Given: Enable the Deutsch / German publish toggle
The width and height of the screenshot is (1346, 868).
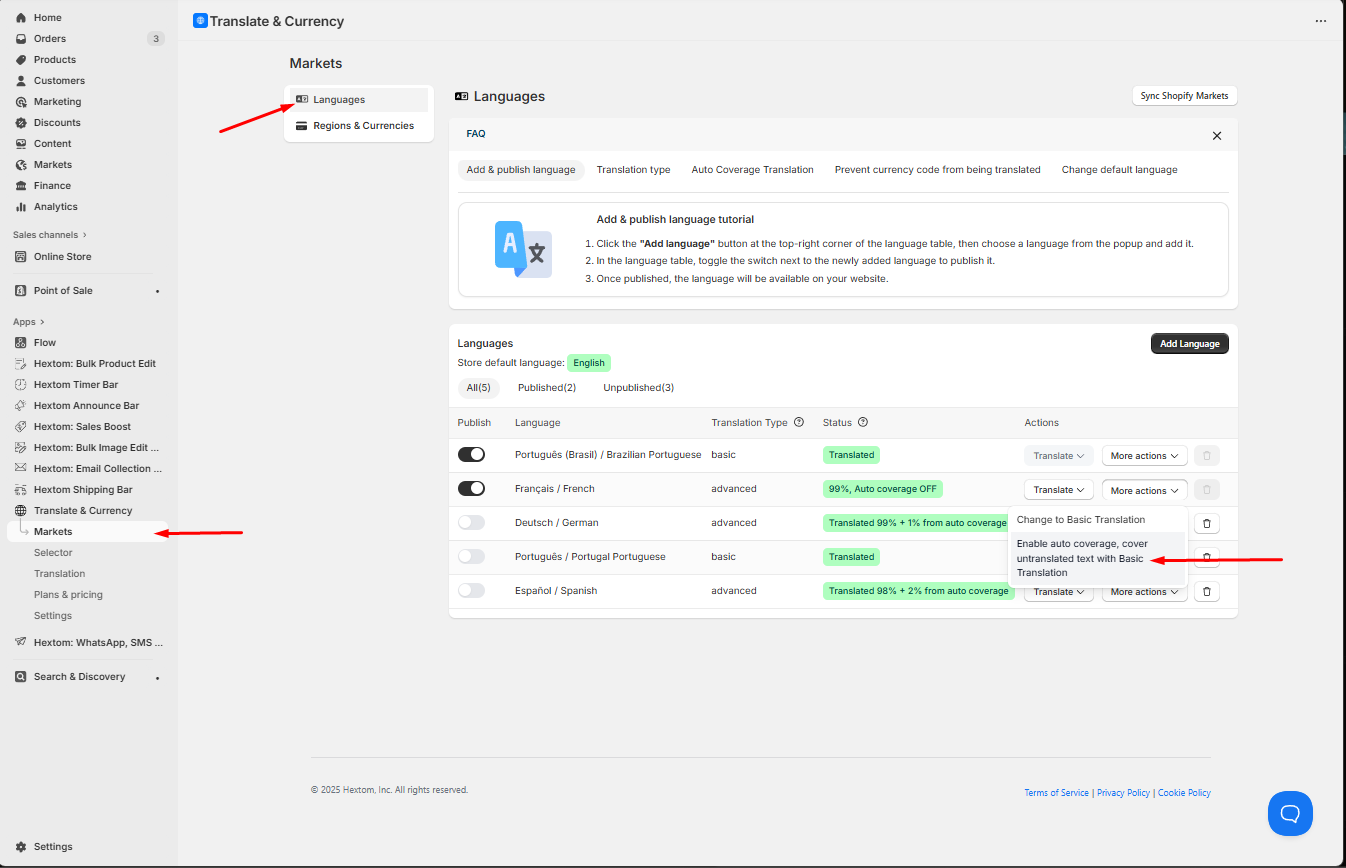Looking at the screenshot, I should pos(471,523).
